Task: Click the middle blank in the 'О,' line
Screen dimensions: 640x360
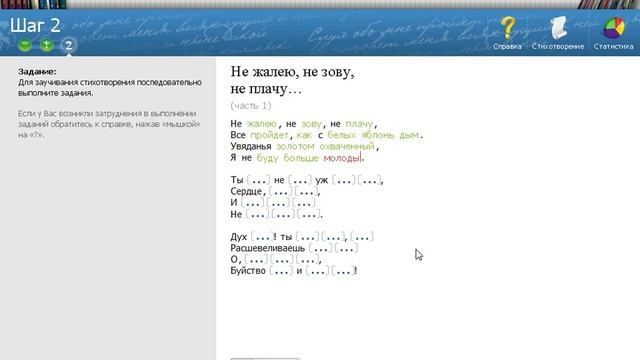Action: point(282,259)
